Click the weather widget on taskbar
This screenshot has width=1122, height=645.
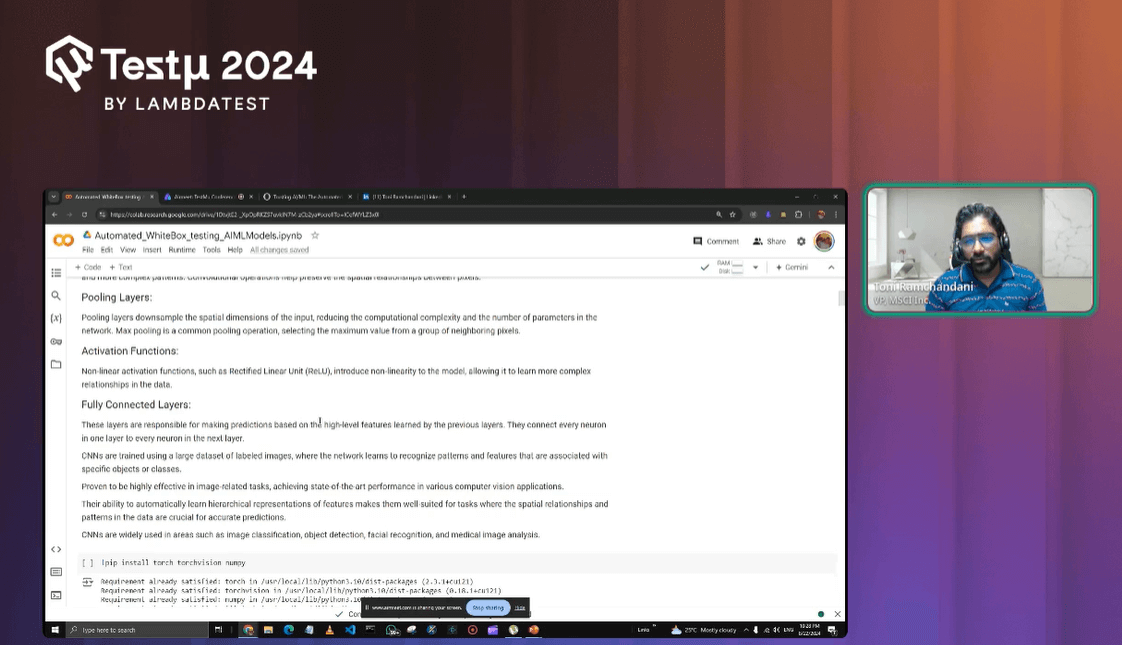click(x=703, y=630)
